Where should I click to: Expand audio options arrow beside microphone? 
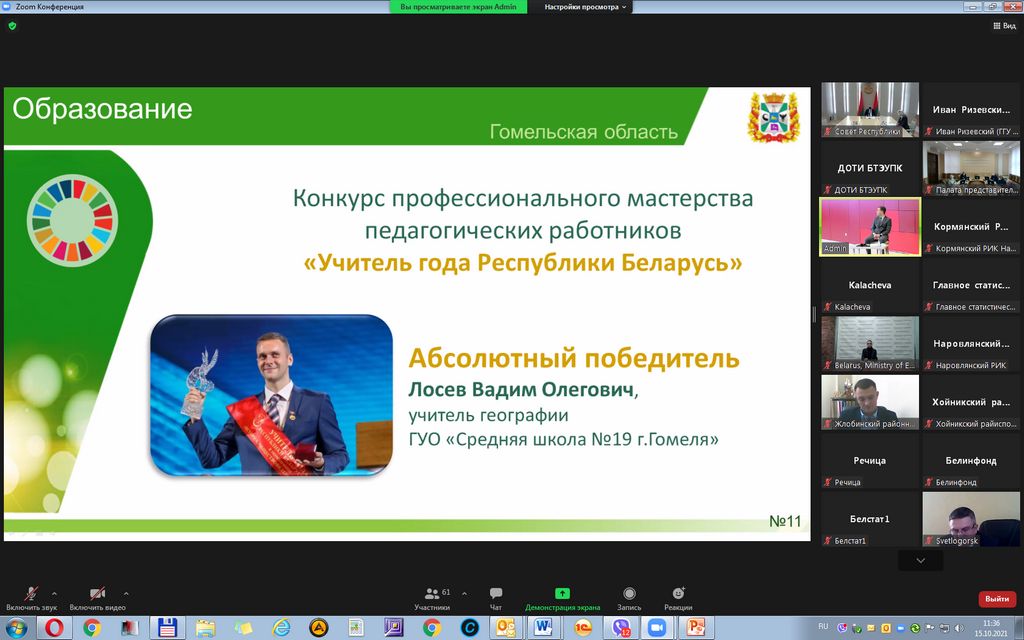coord(54,593)
